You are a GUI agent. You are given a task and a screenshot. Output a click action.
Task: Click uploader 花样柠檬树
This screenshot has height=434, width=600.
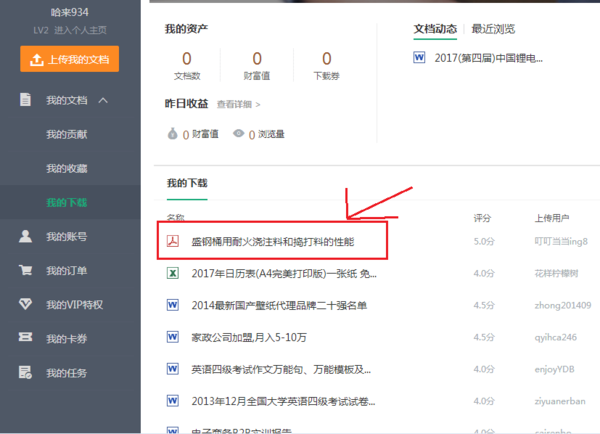coord(556,273)
